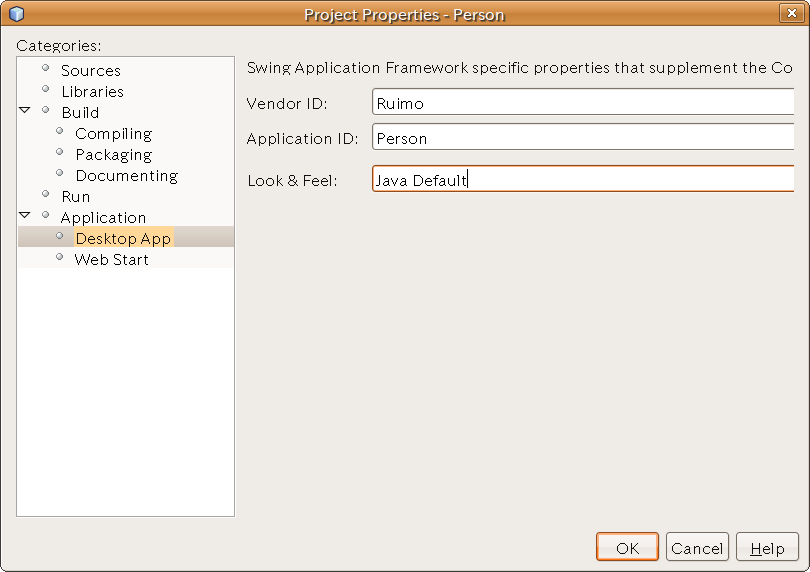810x572 pixels.
Task: Select the highlighted Desktop App item
Action: coord(123,239)
